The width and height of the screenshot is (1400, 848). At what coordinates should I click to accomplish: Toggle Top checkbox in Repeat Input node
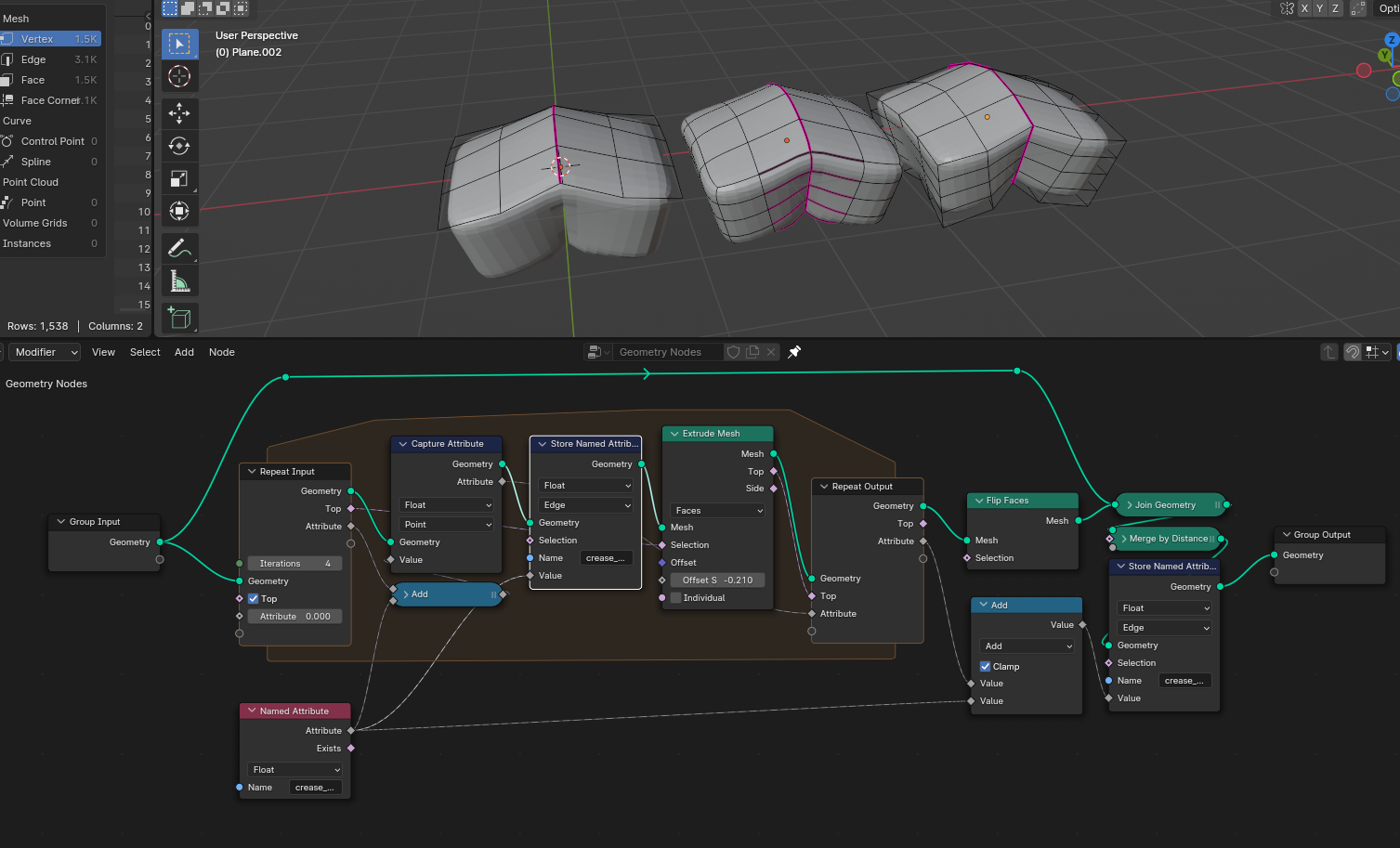[x=254, y=599]
